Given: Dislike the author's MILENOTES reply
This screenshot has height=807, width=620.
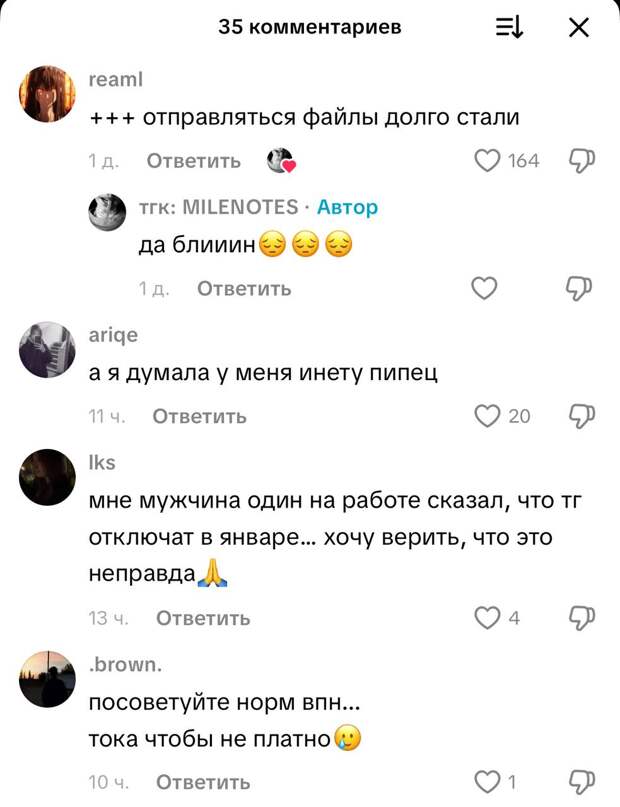Looking at the screenshot, I should pyautogui.click(x=579, y=288).
